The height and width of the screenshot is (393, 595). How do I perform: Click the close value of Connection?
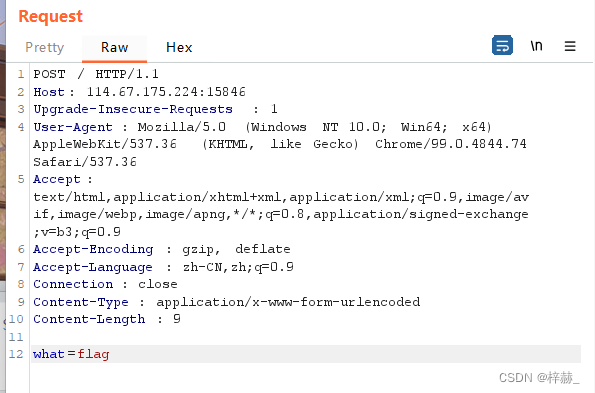[x=157, y=284]
